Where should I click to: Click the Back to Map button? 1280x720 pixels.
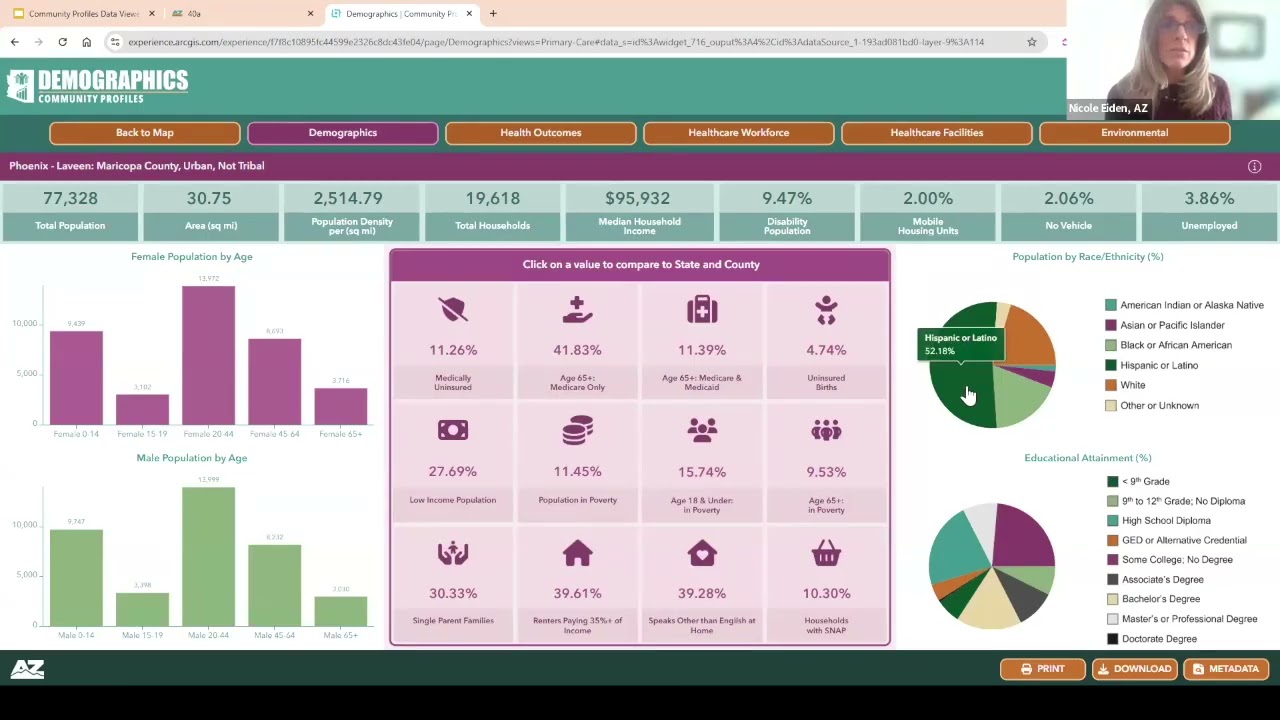point(144,132)
